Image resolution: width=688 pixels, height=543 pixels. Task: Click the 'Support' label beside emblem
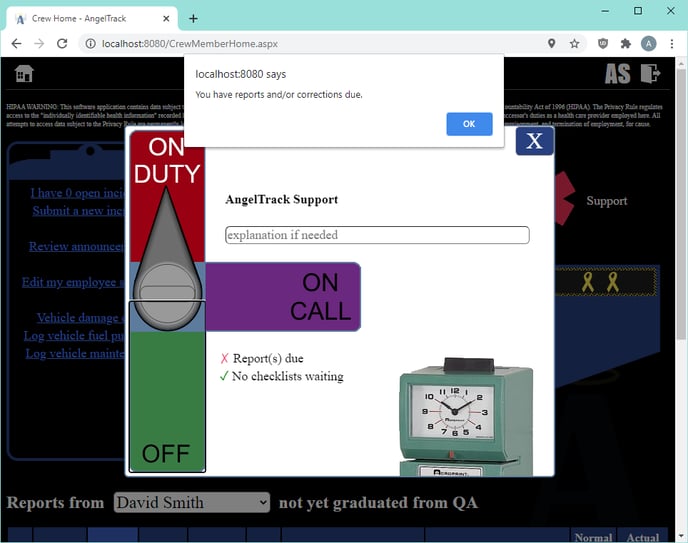click(607, 201)
